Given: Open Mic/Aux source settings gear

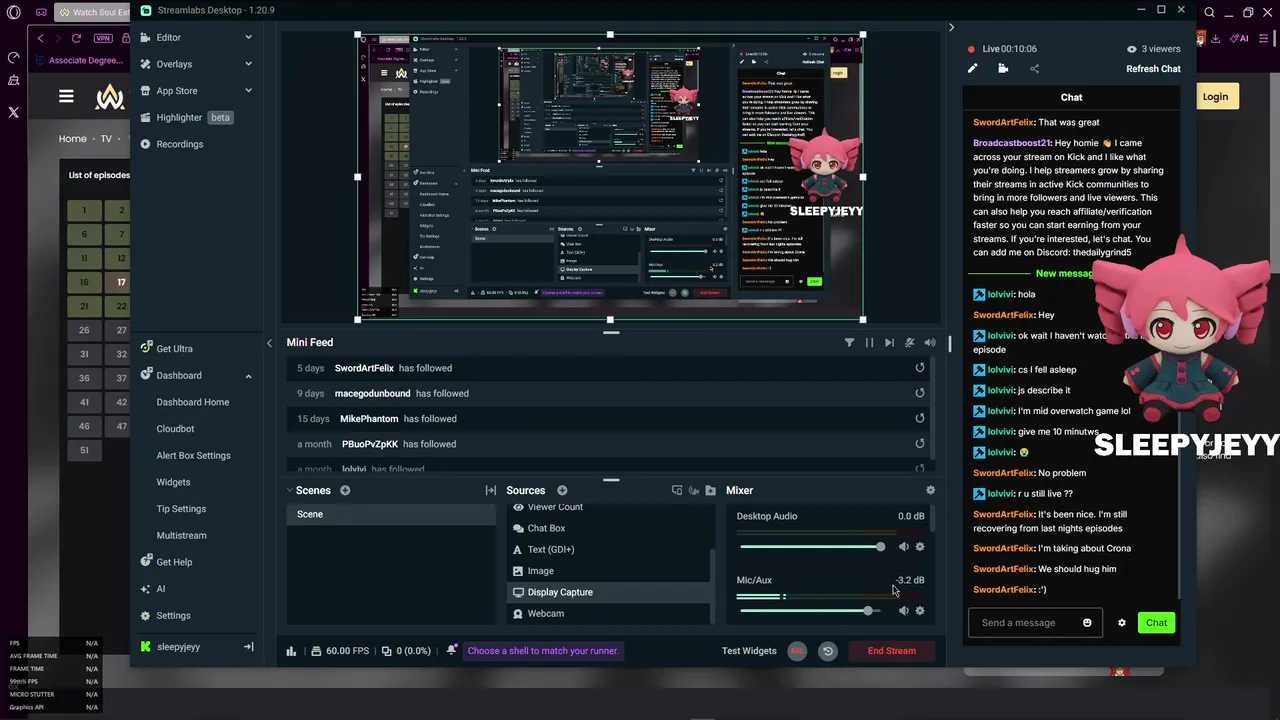Looking at the screenshot, I should click(920, 611).
